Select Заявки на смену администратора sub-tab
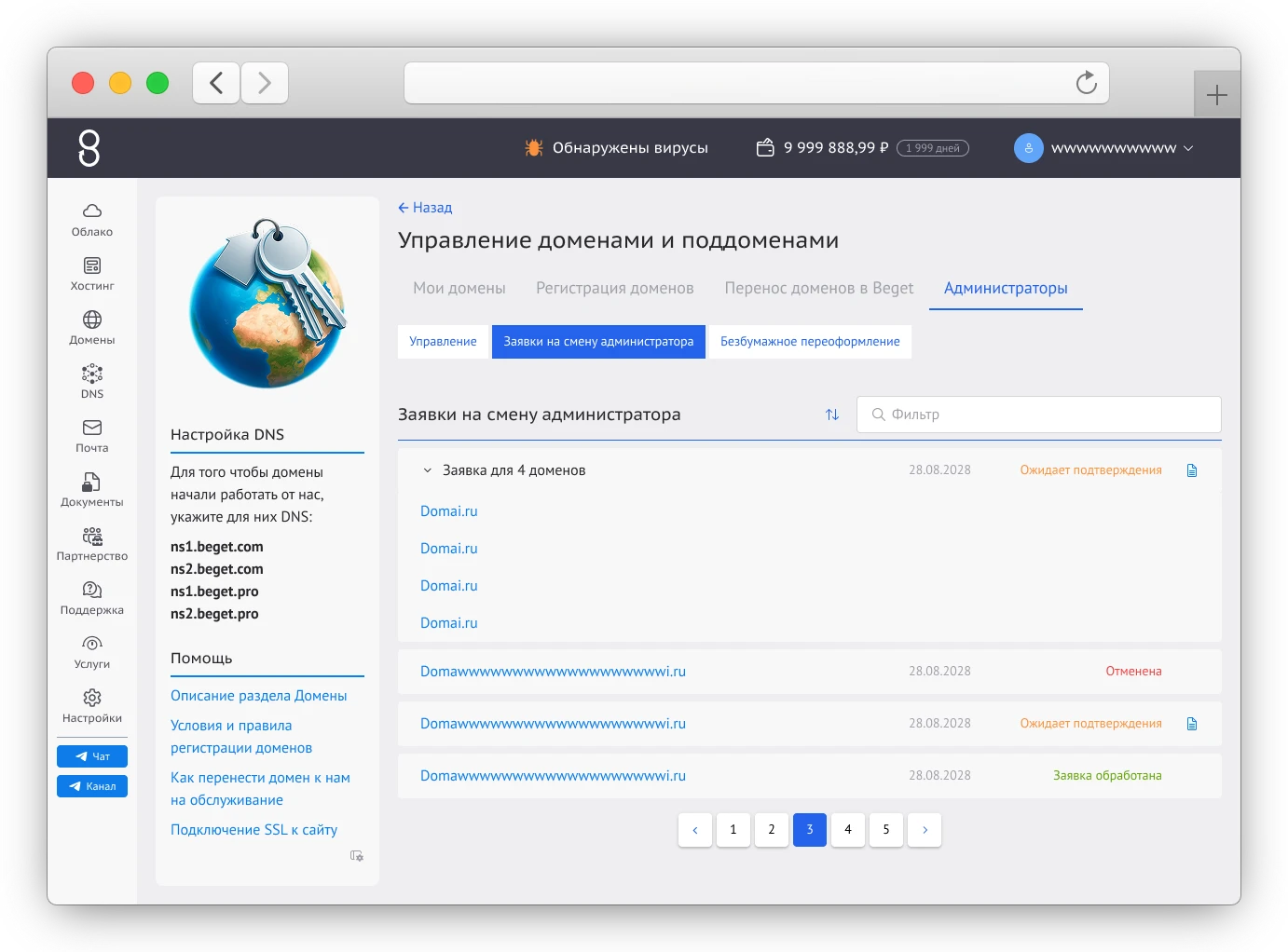 point(598,342)
